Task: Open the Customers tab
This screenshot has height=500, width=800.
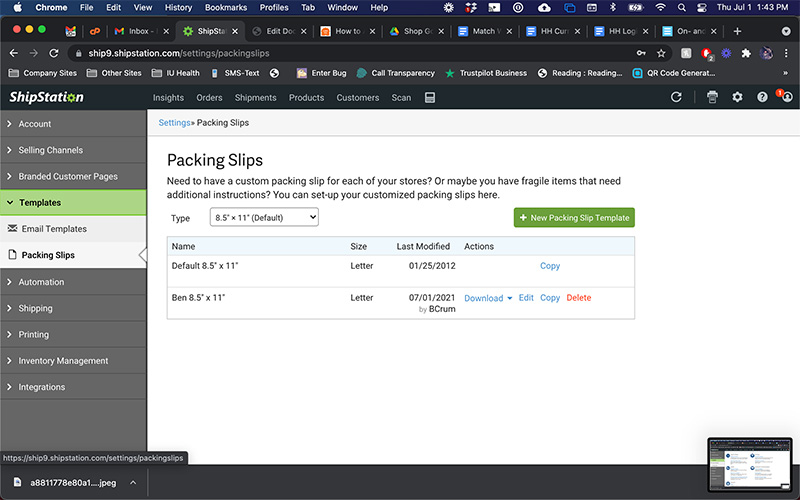Action: [357, 97]
